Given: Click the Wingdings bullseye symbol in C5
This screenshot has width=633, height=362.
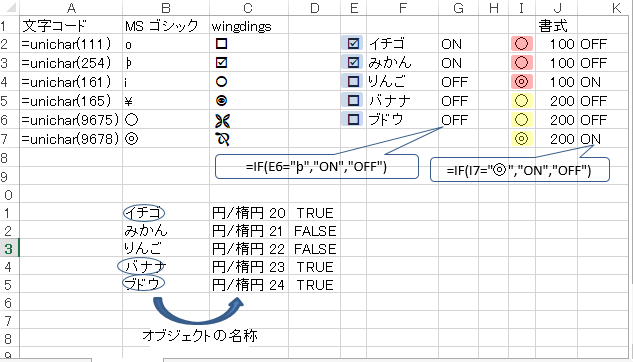Looking at the screenshot, I should click(221, 100).
